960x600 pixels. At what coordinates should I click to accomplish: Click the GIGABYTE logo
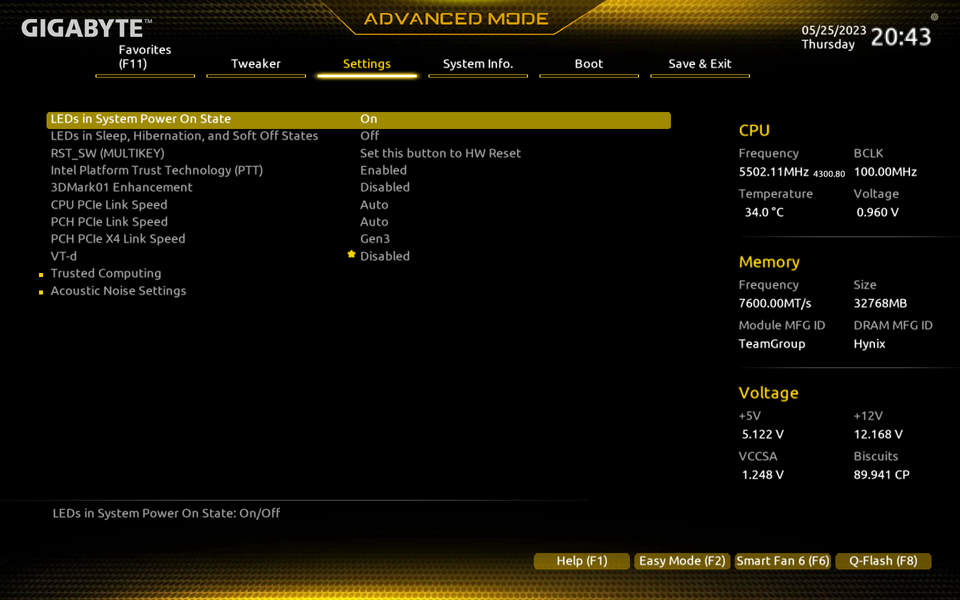86,28
